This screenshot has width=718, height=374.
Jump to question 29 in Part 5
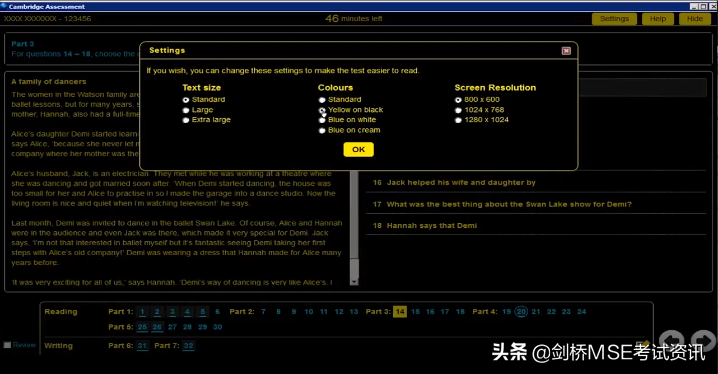pos(202,327)
